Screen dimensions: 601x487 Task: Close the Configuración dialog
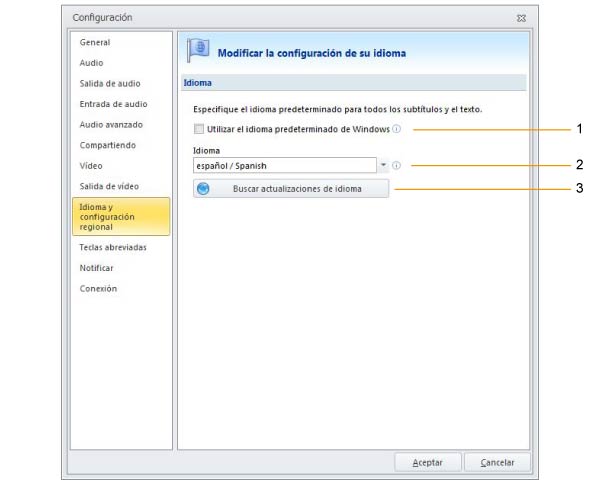[521, 18]
